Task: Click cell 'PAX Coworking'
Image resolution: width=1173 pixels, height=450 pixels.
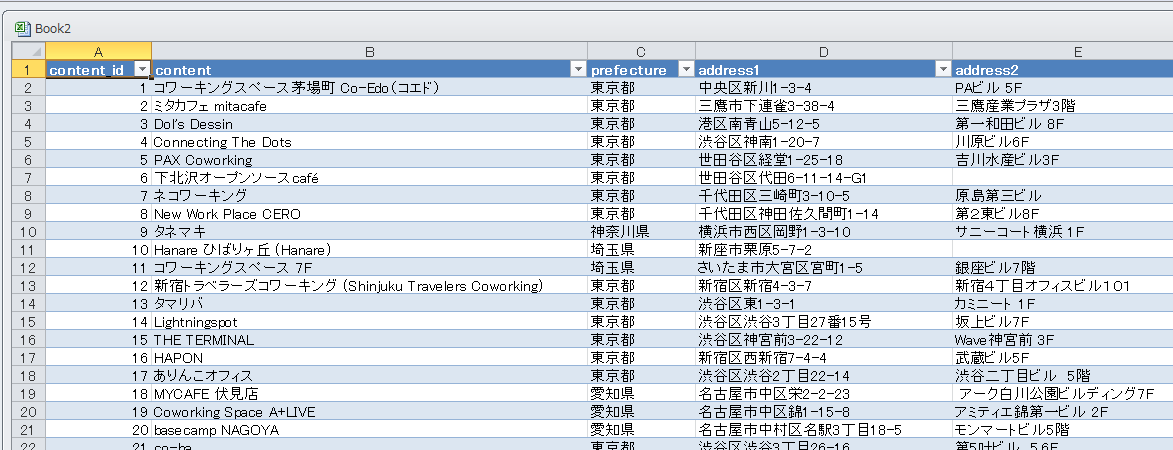Action: click(x=370, y=159)
